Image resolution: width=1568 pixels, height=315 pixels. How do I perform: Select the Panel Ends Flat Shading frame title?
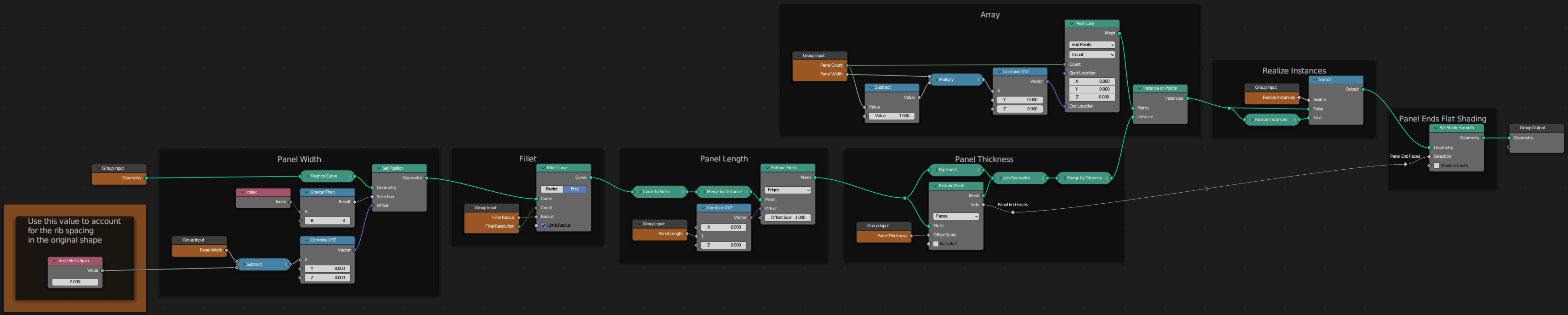click(x=1442, y=119)
